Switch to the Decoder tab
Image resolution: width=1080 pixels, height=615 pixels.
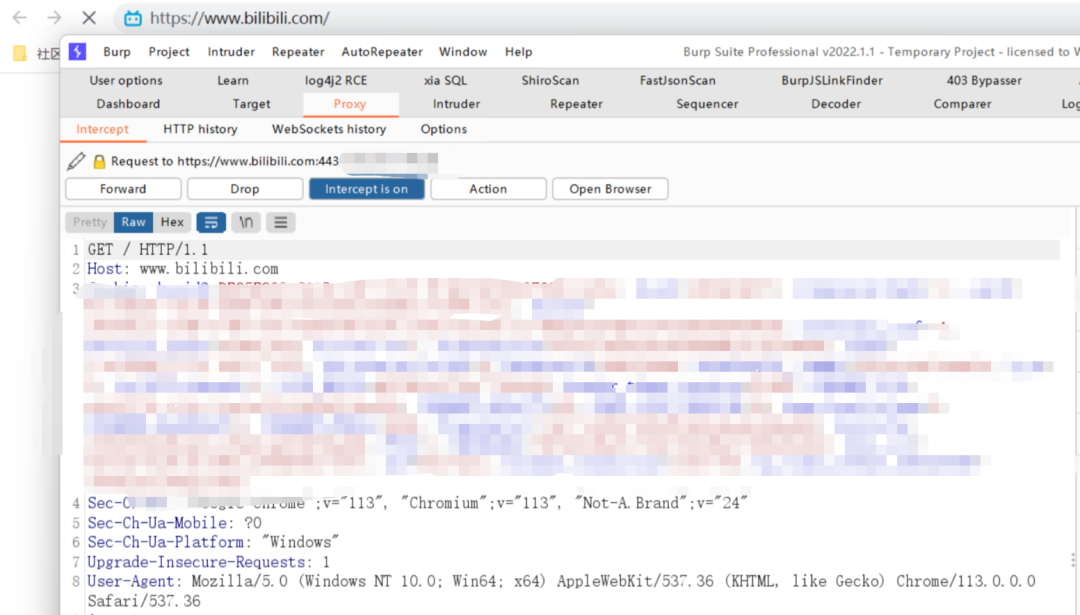(836, 104)
